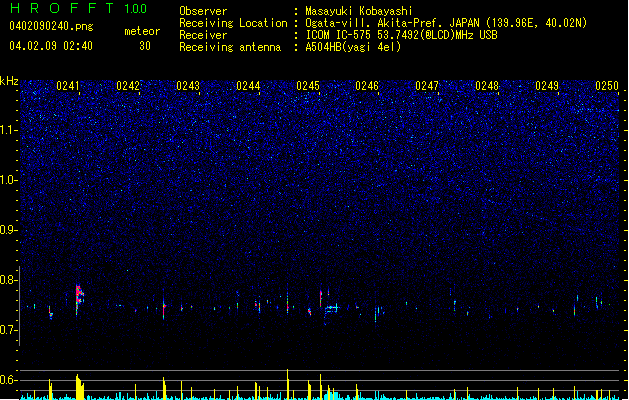Click the Observer label
629x400 pixels.
pos(203,11)
